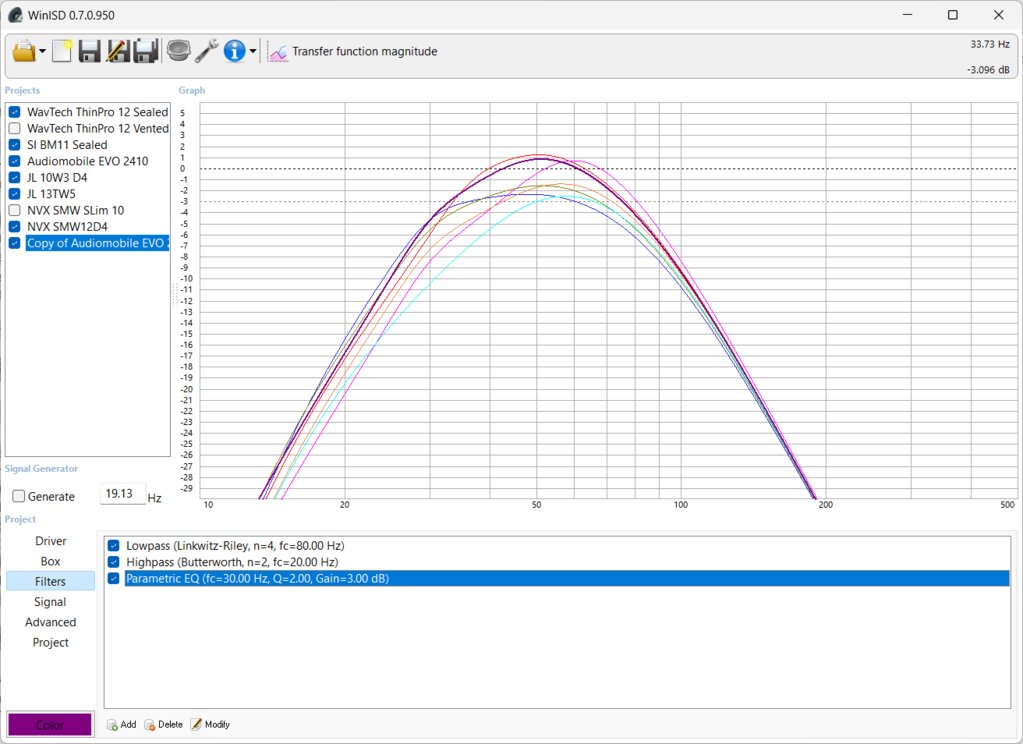
Task: Enable the signal Generate checkbox
Action: click(x=19, y=496)
